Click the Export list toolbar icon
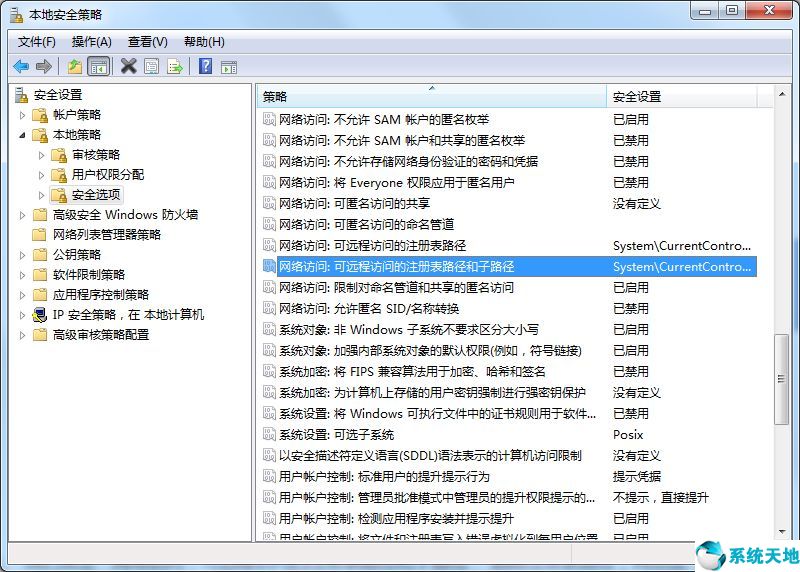Screen dimensions: 800x572 pyautogui.click(x=175, y=66)
